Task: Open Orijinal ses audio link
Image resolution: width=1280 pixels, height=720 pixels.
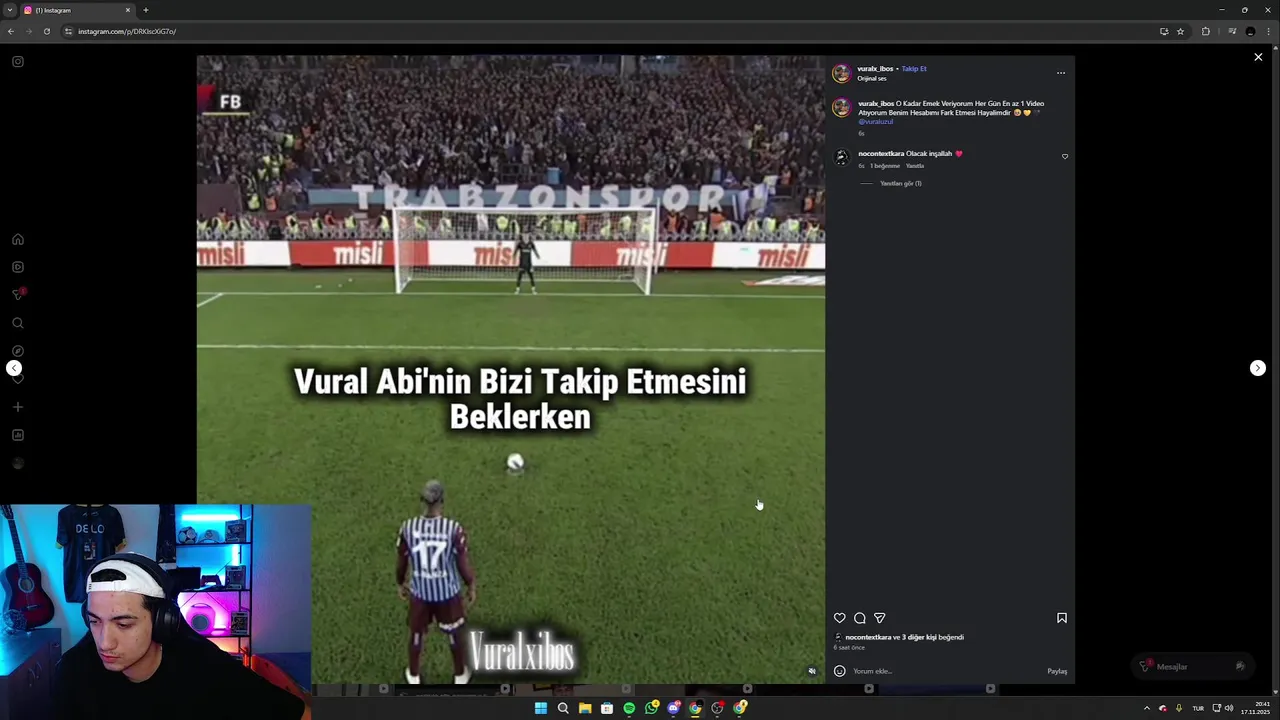Action: pyautogui.click(x=872, y=78)
